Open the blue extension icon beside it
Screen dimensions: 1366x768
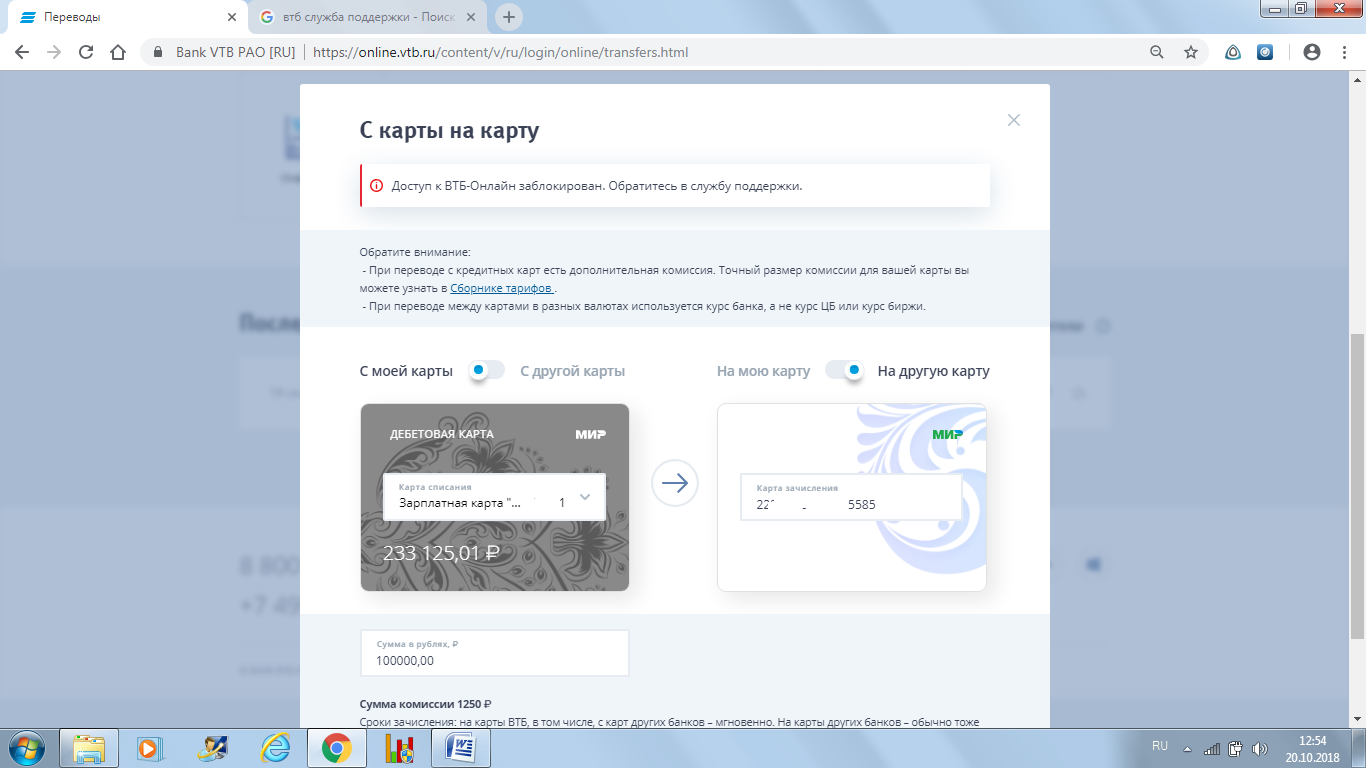pyautogui.click(x=1265, y=52)
